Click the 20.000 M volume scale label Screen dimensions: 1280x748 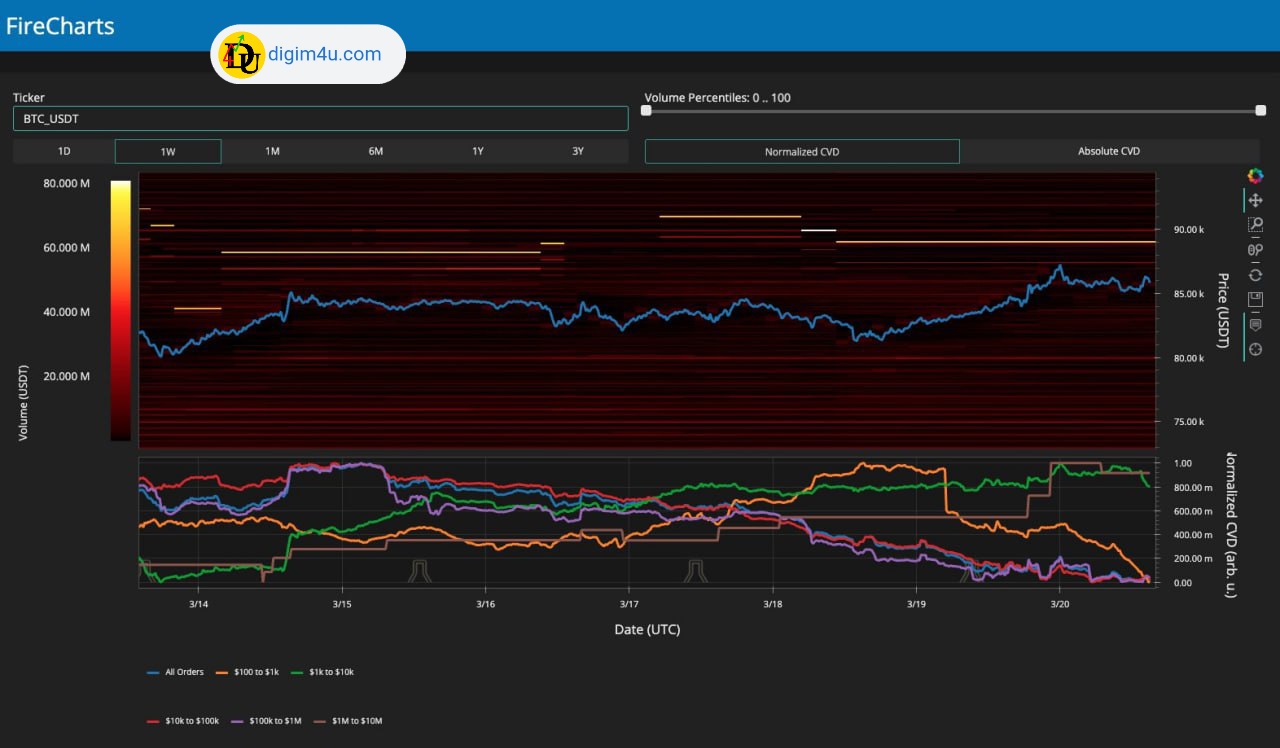[66, 376]
